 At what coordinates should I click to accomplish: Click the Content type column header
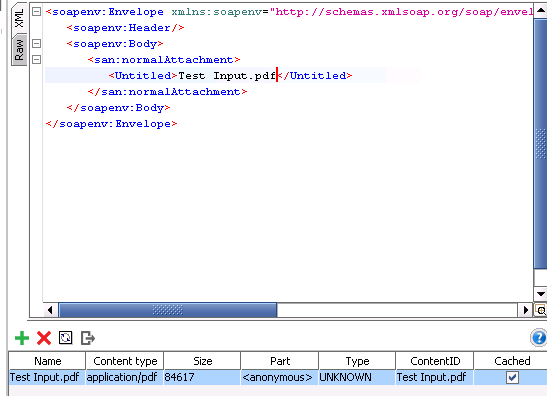(x=125, y=361)
